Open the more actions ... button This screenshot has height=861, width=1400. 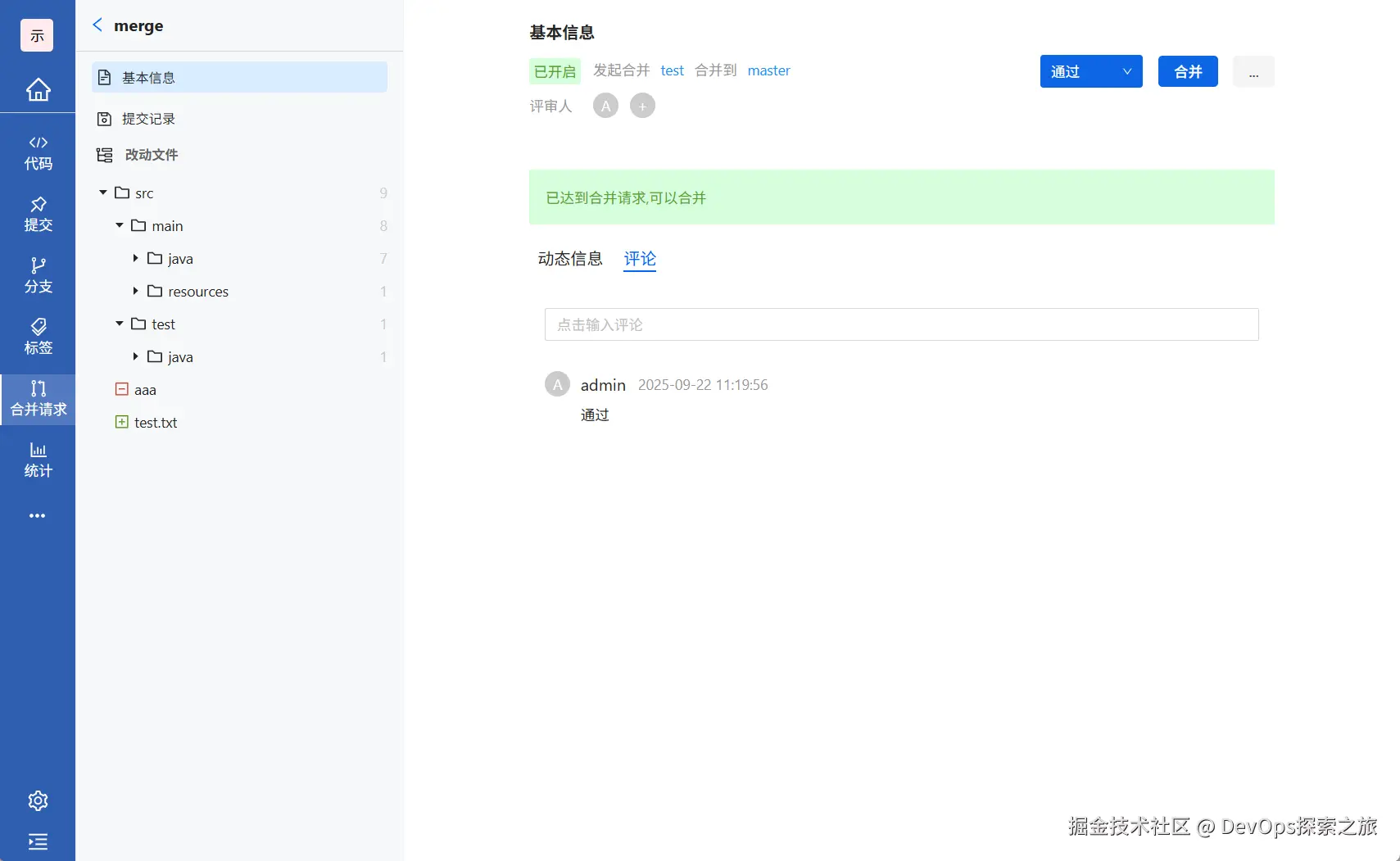[x=1253, y=71]
